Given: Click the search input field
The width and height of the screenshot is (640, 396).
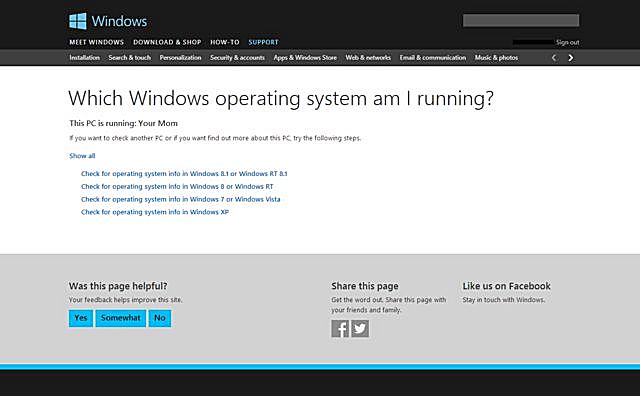Looking at the screenshot, I should coord(521,20).
